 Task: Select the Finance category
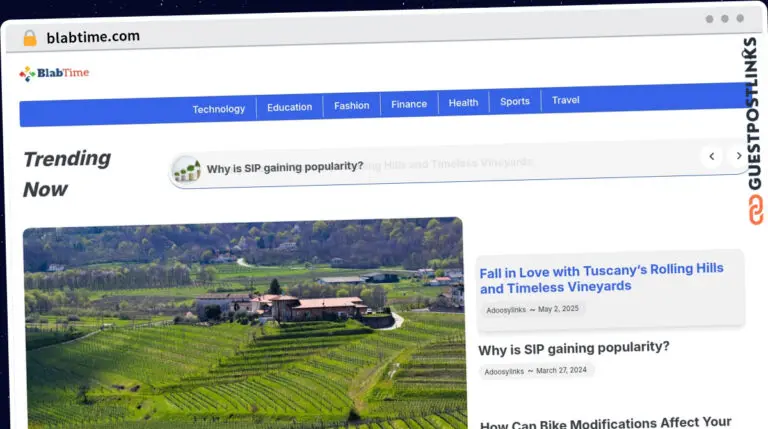tap(409, 104)
